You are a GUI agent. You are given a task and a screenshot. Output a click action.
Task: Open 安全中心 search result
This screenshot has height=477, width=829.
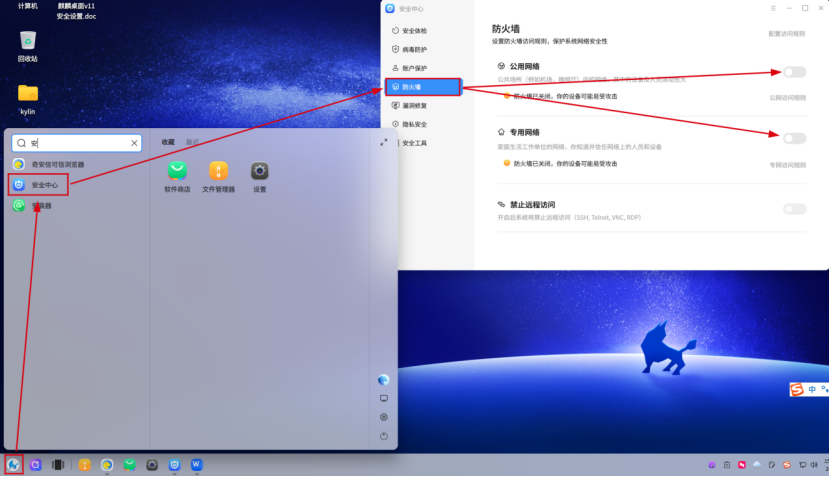pyautogui.click(x=38, y=185)
